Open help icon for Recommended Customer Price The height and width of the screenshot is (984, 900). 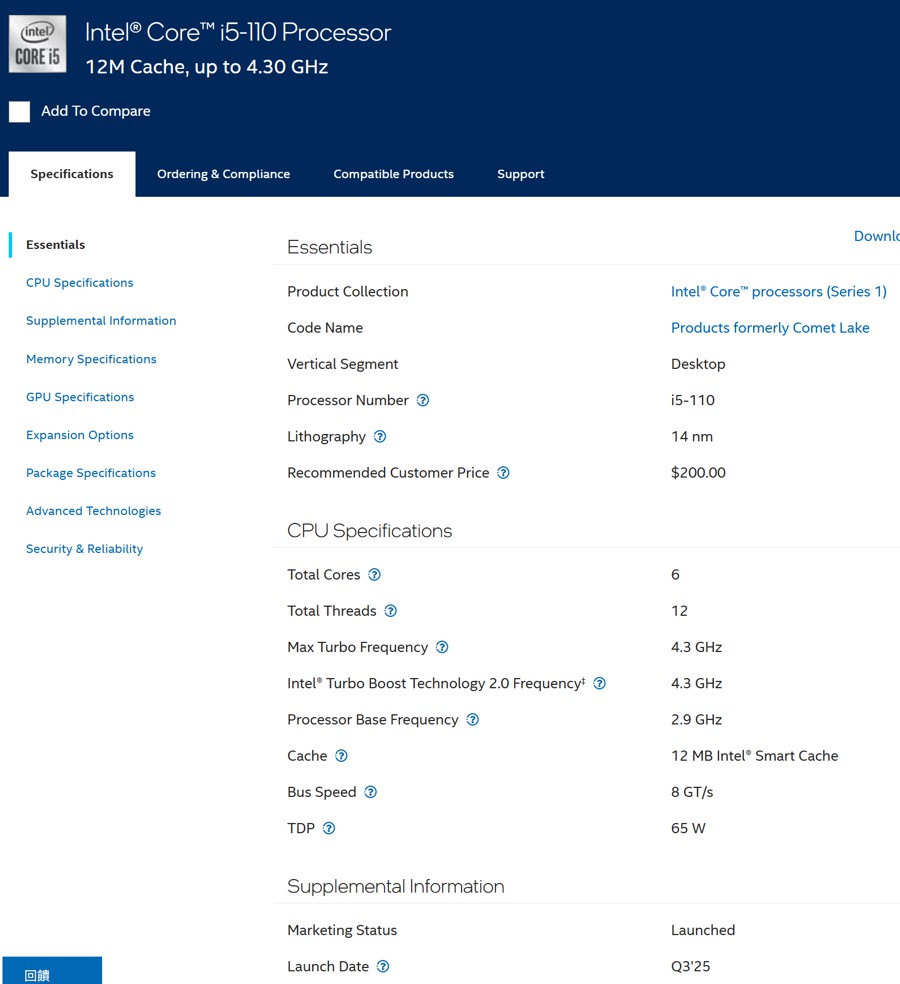[x=503, y=473]
